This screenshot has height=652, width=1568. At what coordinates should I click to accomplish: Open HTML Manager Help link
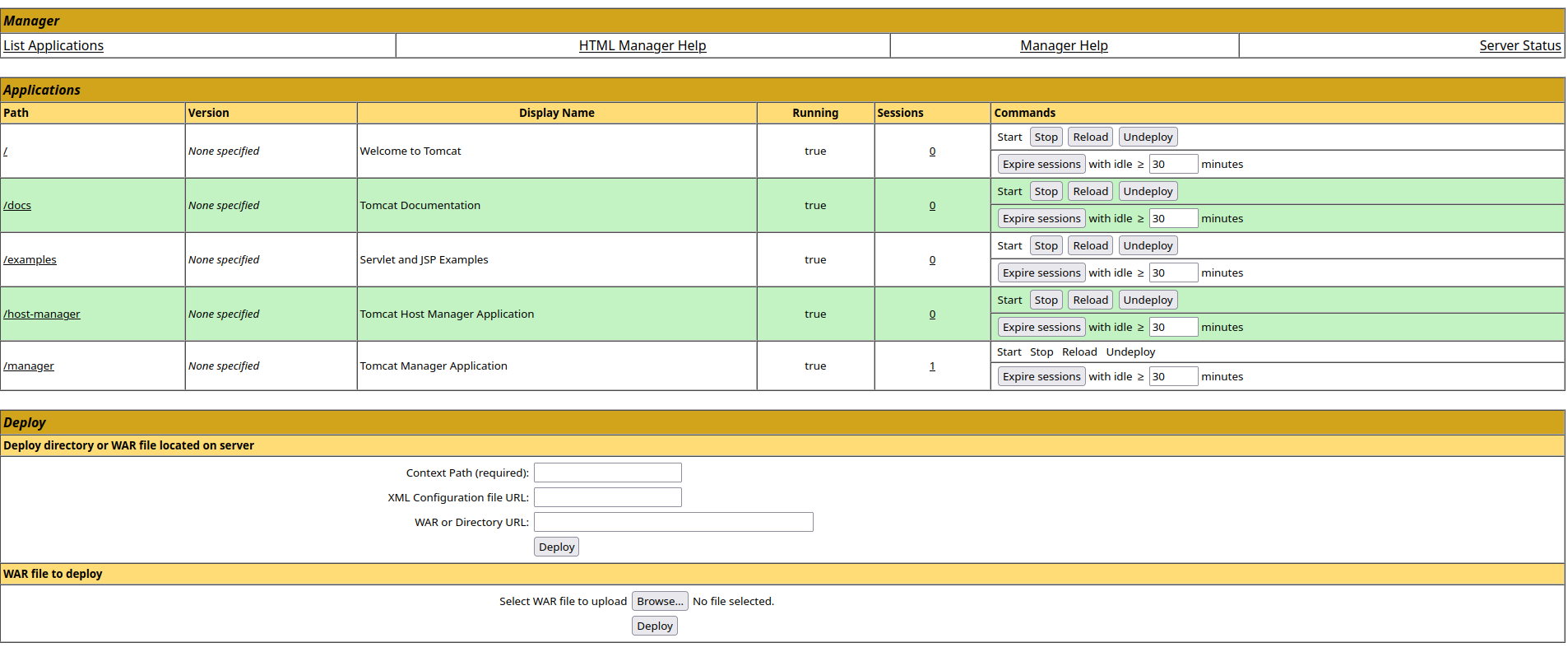pyautogui.click(x=643, y=46)
